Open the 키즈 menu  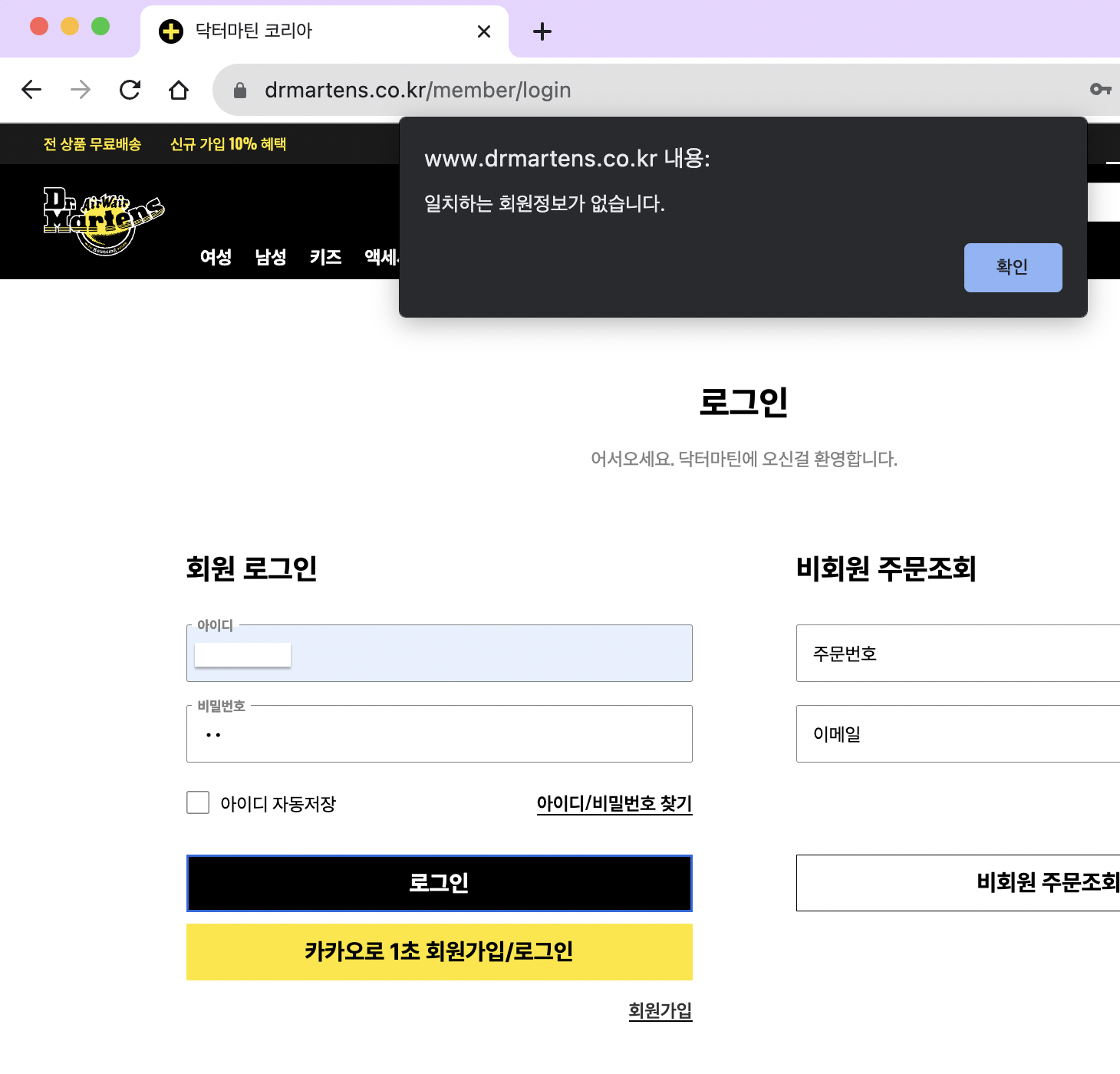(326, 257)
